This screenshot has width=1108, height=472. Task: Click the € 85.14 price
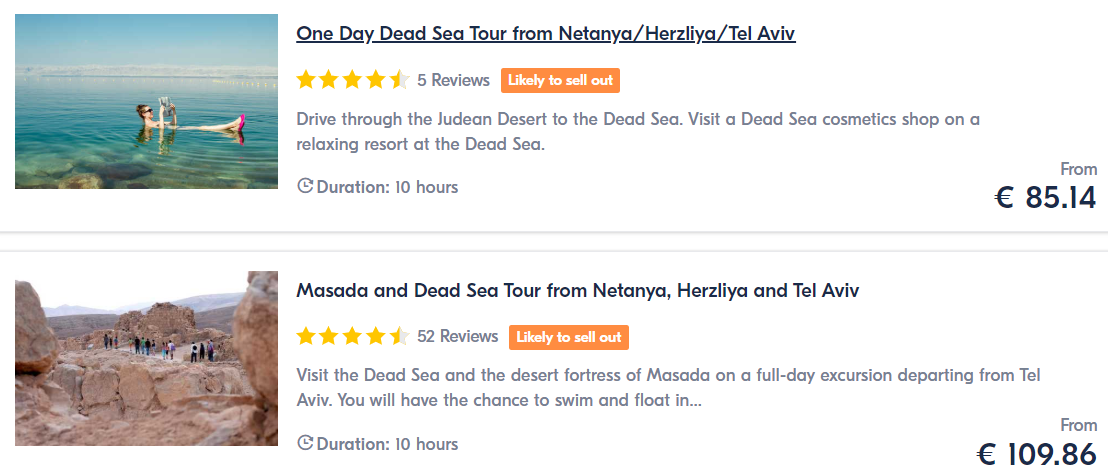point(1045,198)
